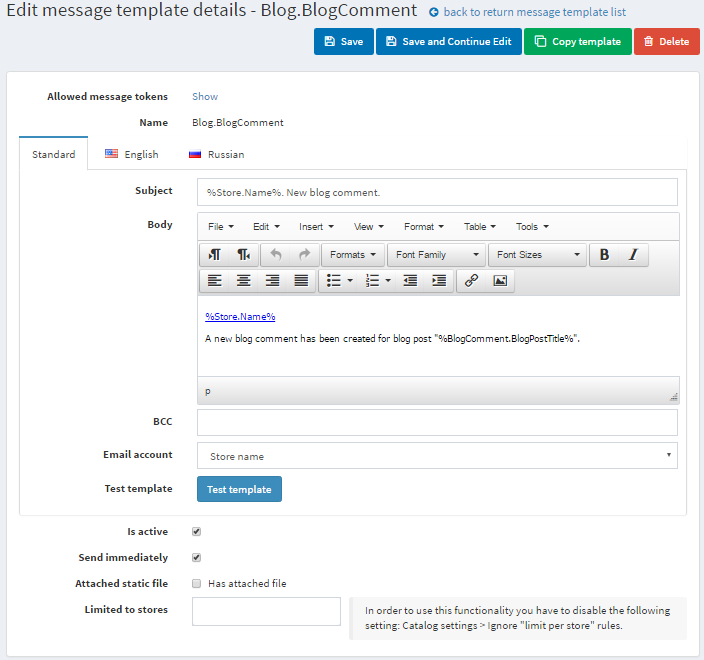Click the Blog.BlogComment name value
This screenshot has height=660, width=704.
(238, 123)
